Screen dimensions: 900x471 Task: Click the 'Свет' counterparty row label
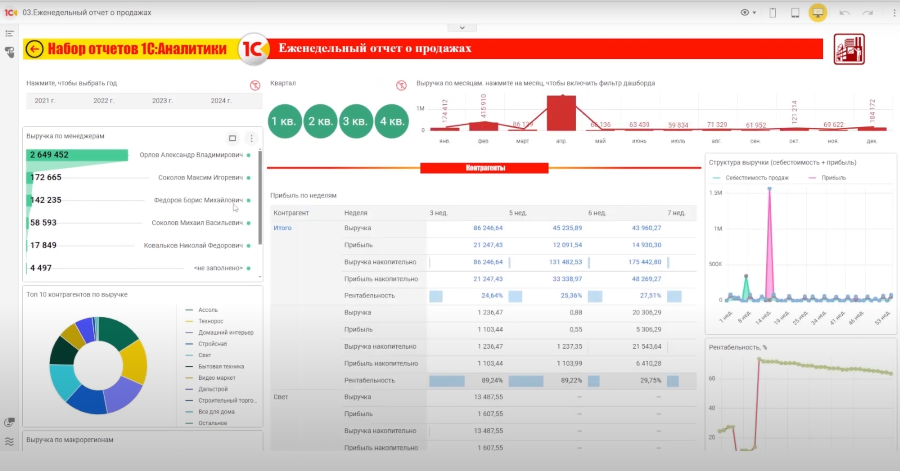pyautogui.click(x=281, y=397)
